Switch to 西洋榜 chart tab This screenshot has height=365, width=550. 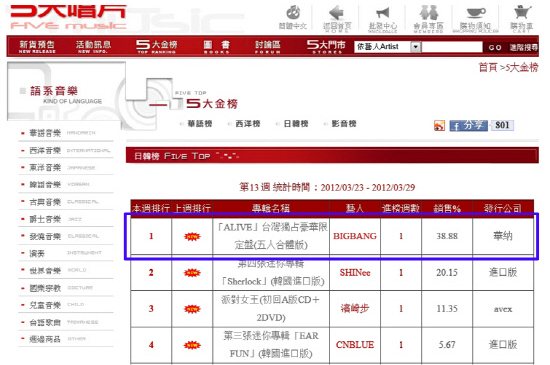[248, 124]
